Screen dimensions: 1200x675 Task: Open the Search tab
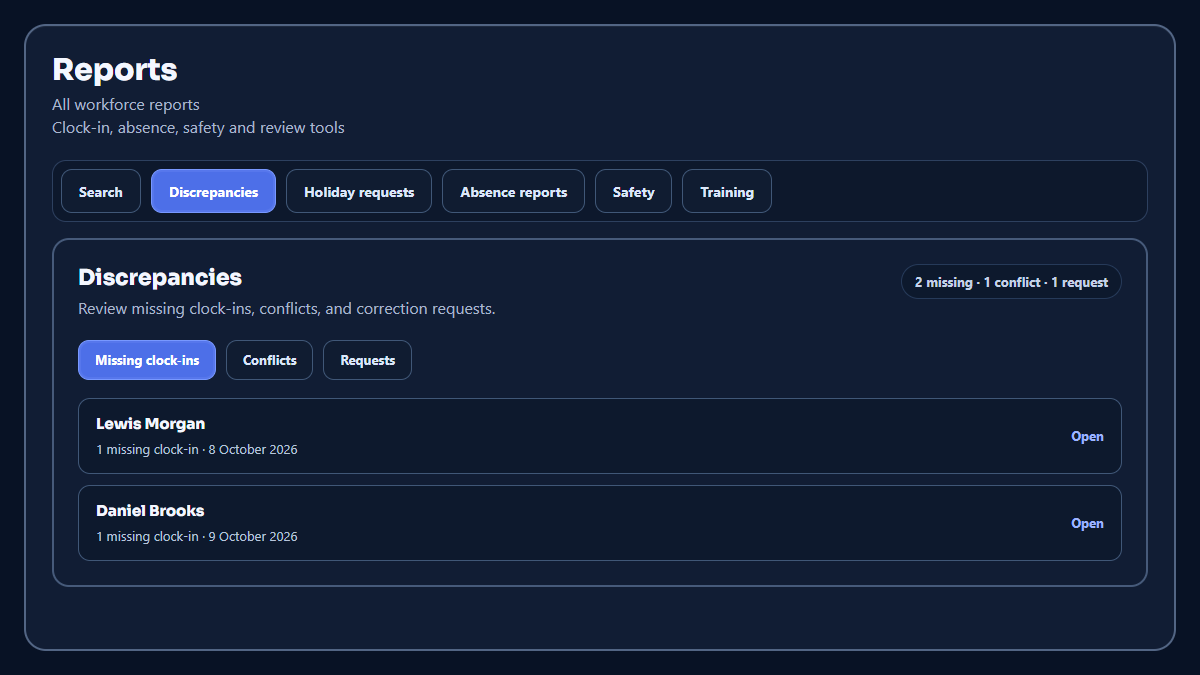[x=101, y=191]
